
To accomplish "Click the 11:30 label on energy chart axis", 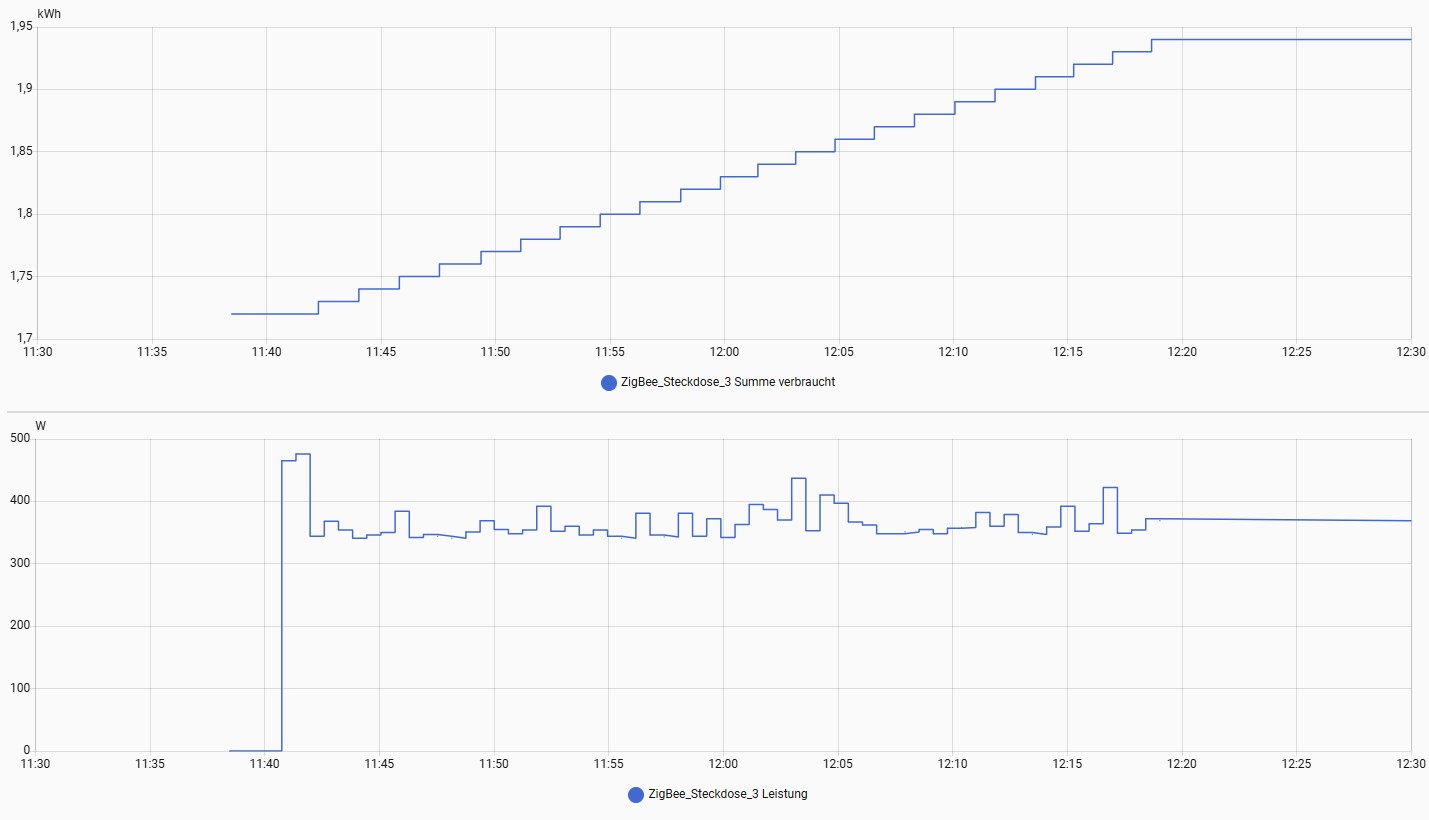I will 37,352.
